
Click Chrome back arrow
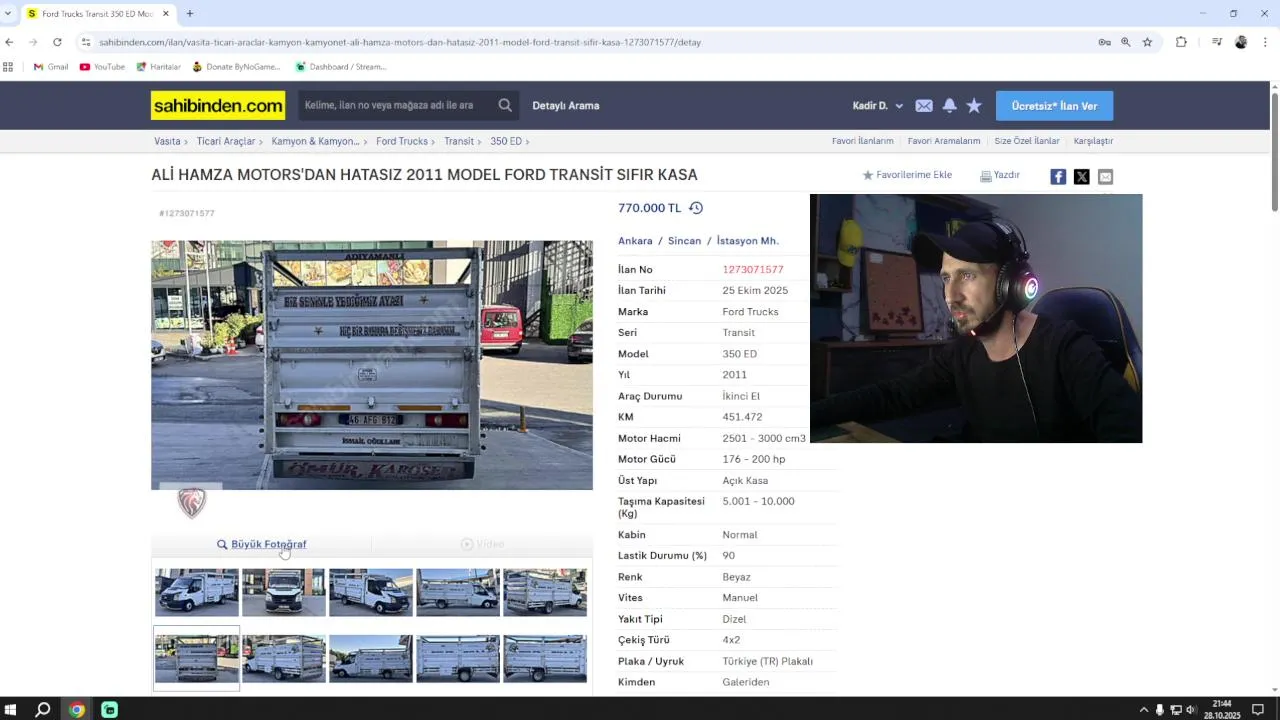(9, 42)
